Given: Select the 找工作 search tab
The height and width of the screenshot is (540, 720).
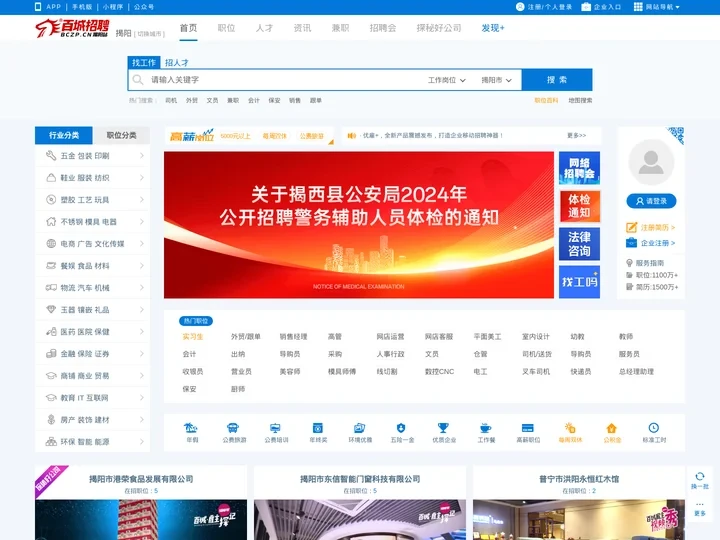Looking at the screenshot, I should [x=144, y=62].
